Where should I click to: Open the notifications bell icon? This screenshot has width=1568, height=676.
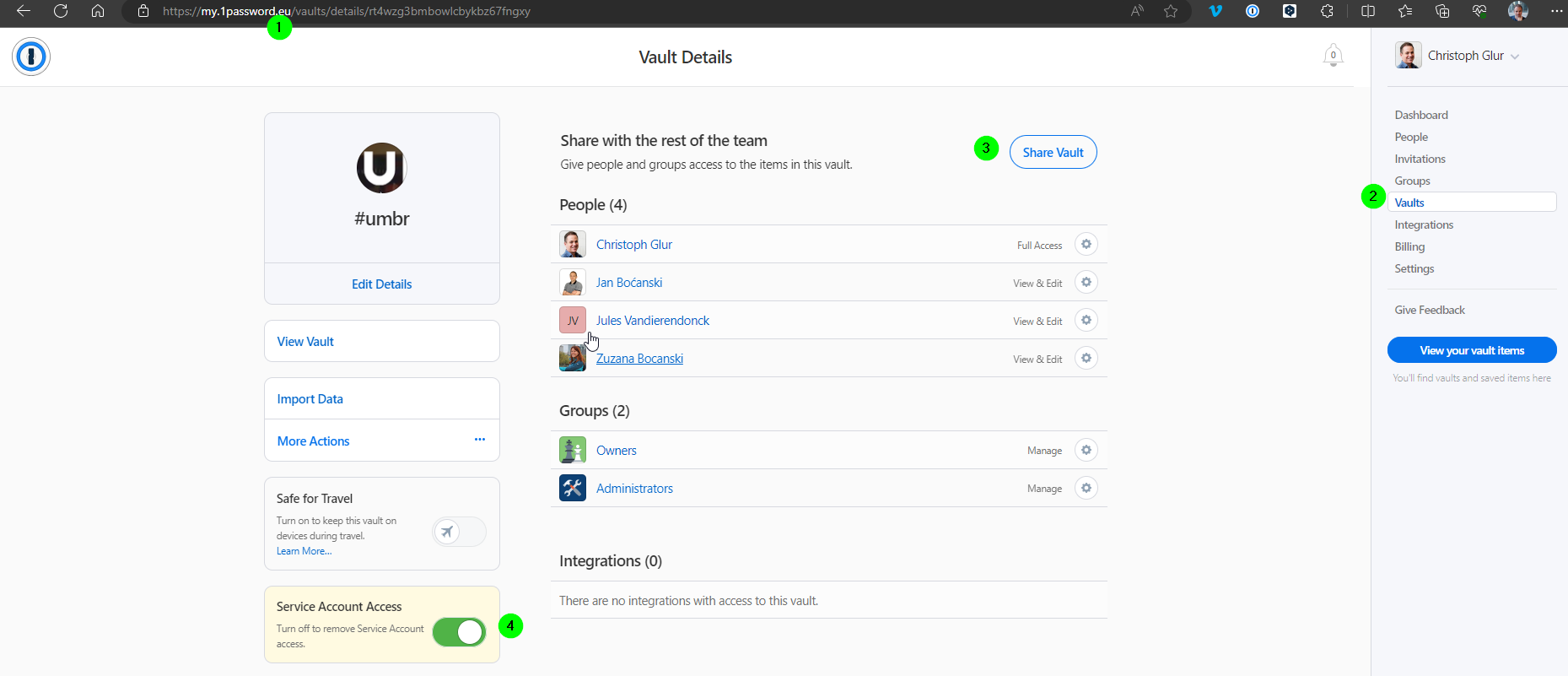point(1333,56)
